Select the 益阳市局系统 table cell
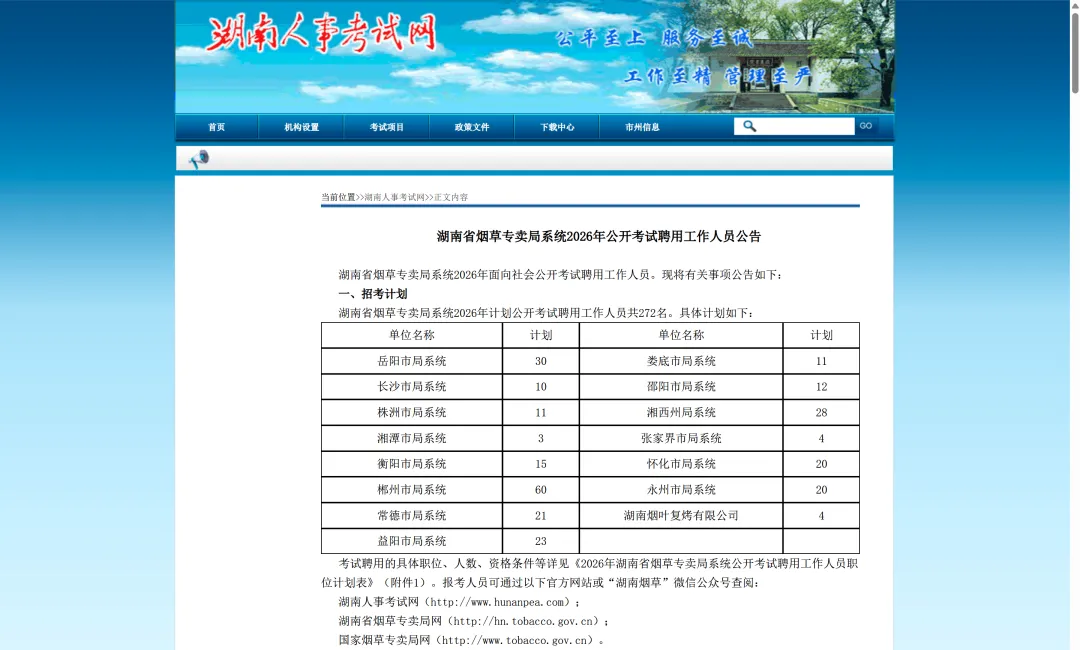Screen dimensions: 1080x650 point(412,541)
